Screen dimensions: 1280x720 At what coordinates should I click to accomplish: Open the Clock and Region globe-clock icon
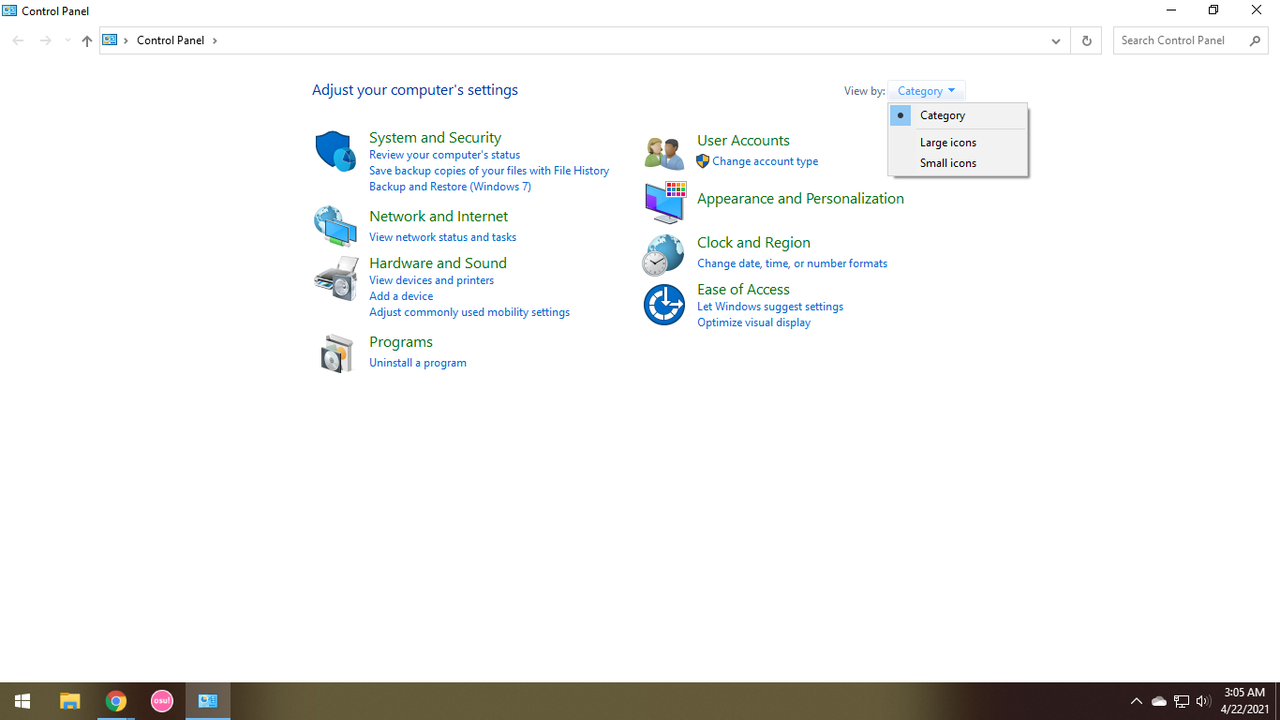click(663, 255)
